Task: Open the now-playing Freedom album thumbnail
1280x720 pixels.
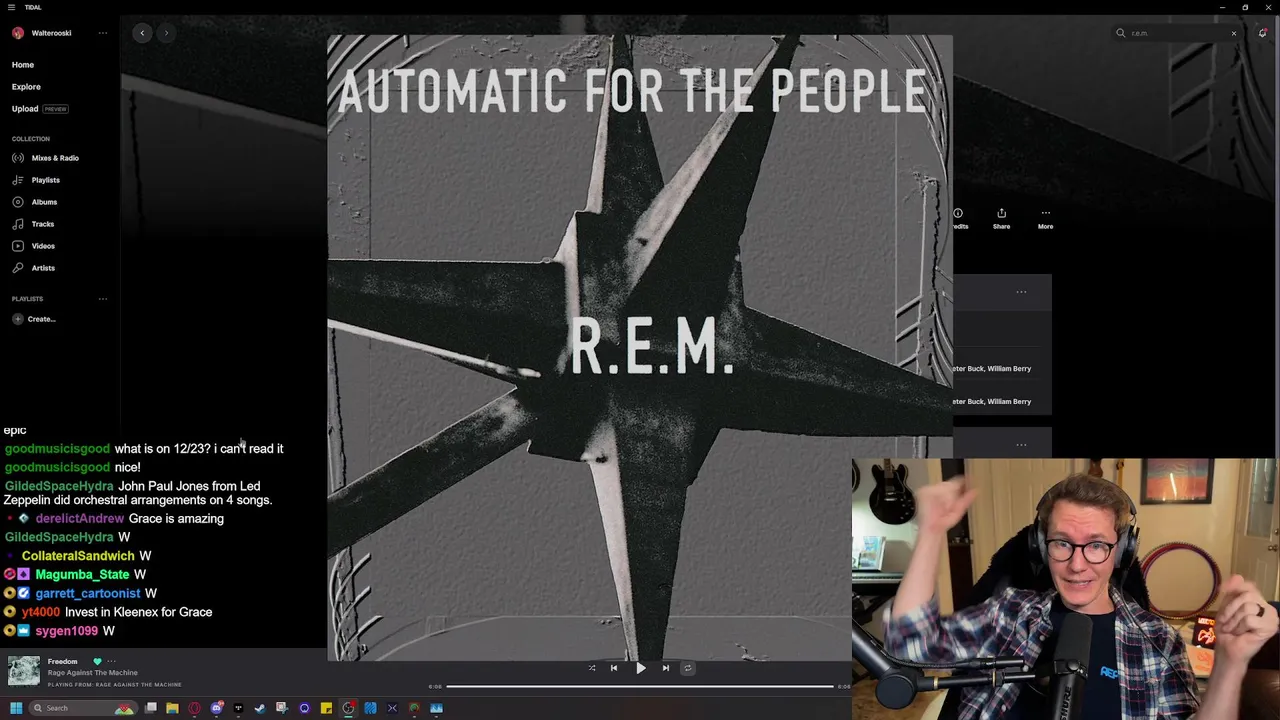Action: (24, 671)
